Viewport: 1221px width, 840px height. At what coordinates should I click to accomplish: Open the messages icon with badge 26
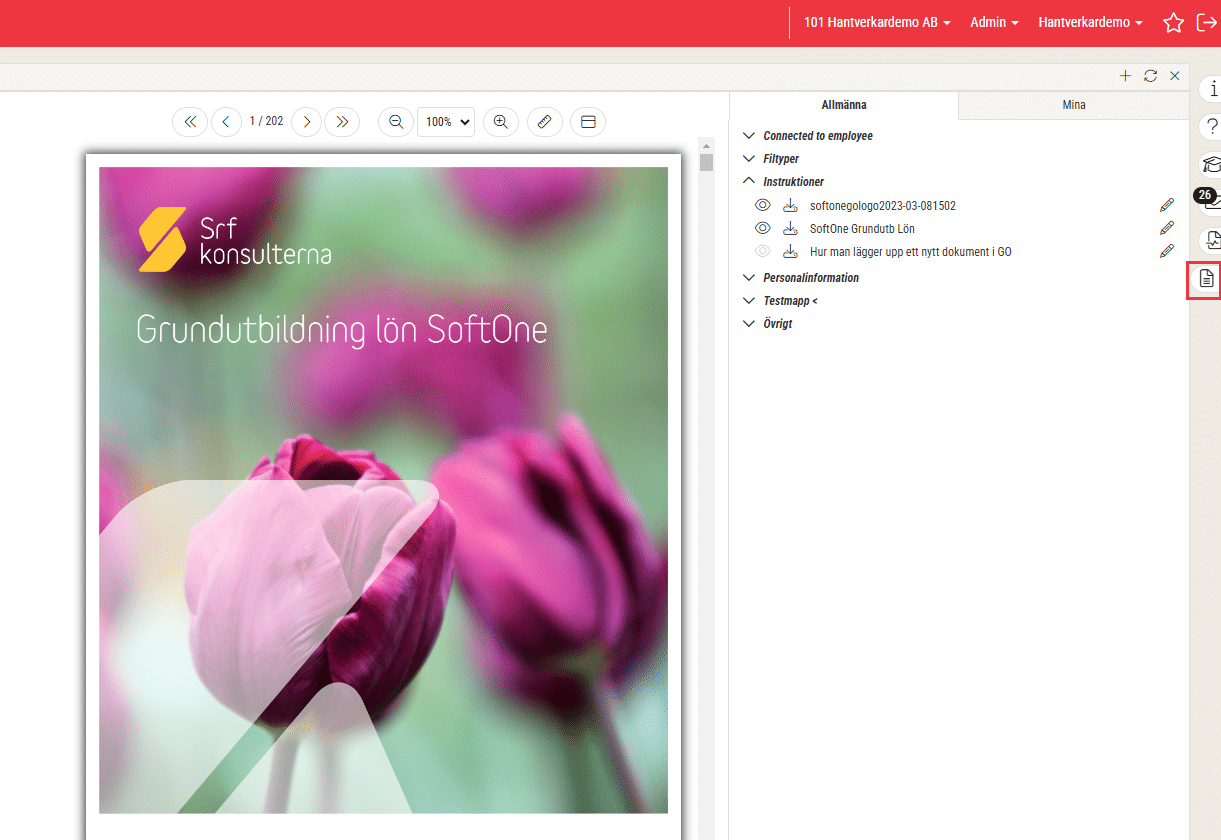1208,201
